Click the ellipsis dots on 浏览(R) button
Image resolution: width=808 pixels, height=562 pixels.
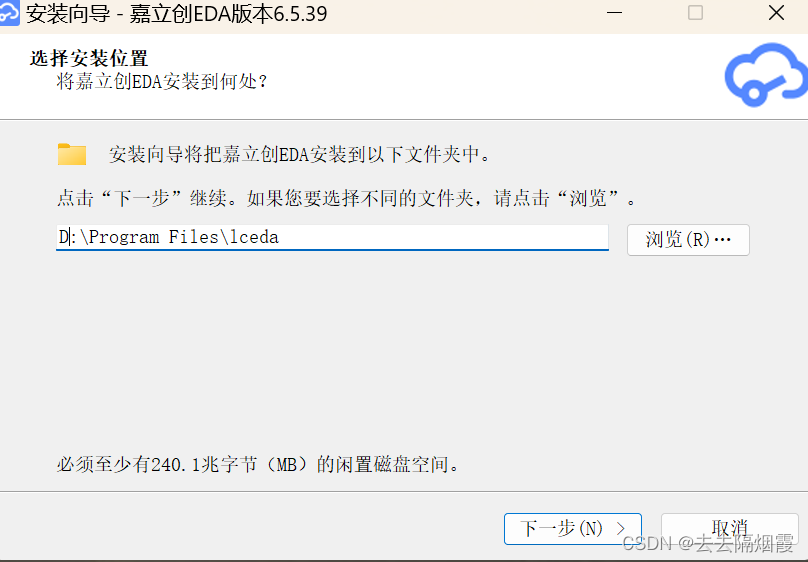(x=722, y=239)
